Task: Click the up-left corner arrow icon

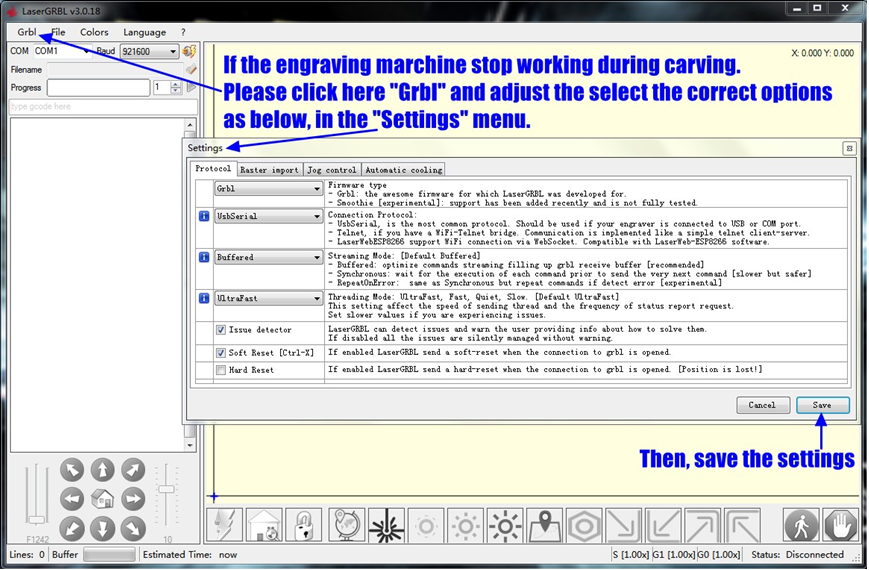Action: [x=743, y=525]
